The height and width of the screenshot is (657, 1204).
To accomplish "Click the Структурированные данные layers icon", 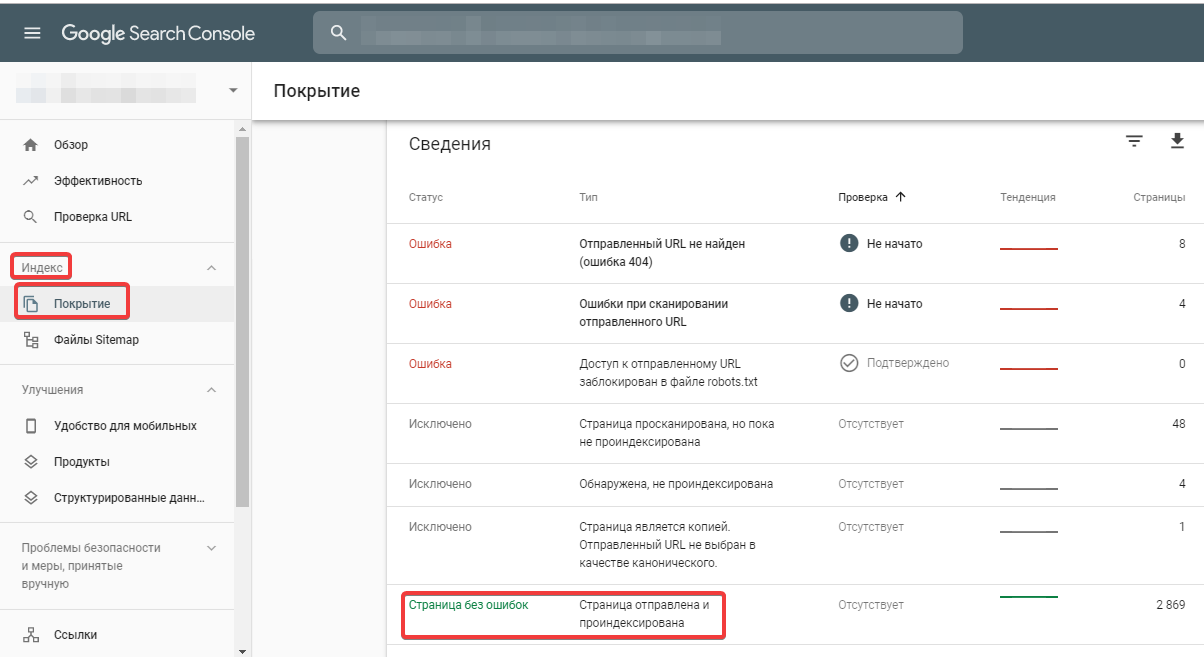I will [30, 498].
